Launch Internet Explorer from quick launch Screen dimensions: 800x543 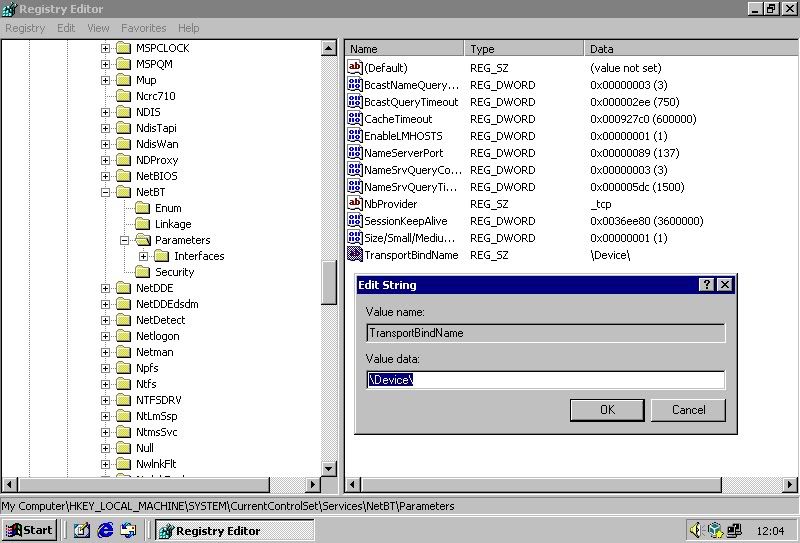pyautogui.click(x=105, y=530)
